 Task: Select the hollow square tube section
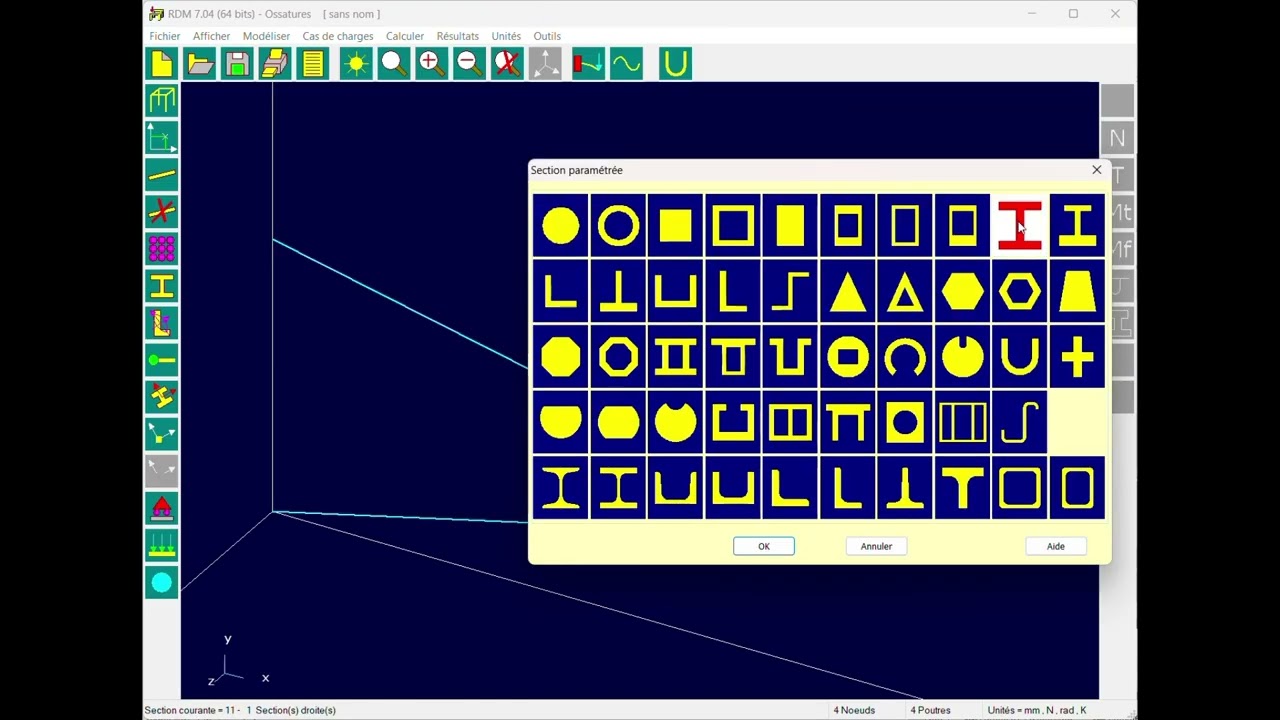(733, 226)
